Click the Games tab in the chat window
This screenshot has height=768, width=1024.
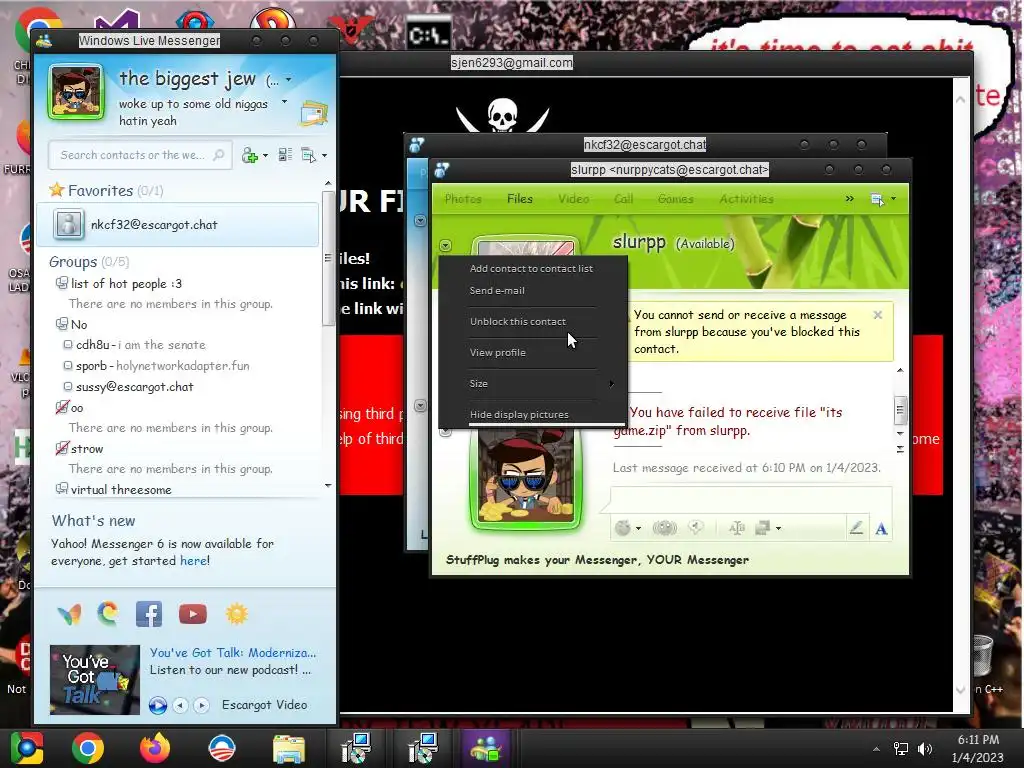(675, 199)
